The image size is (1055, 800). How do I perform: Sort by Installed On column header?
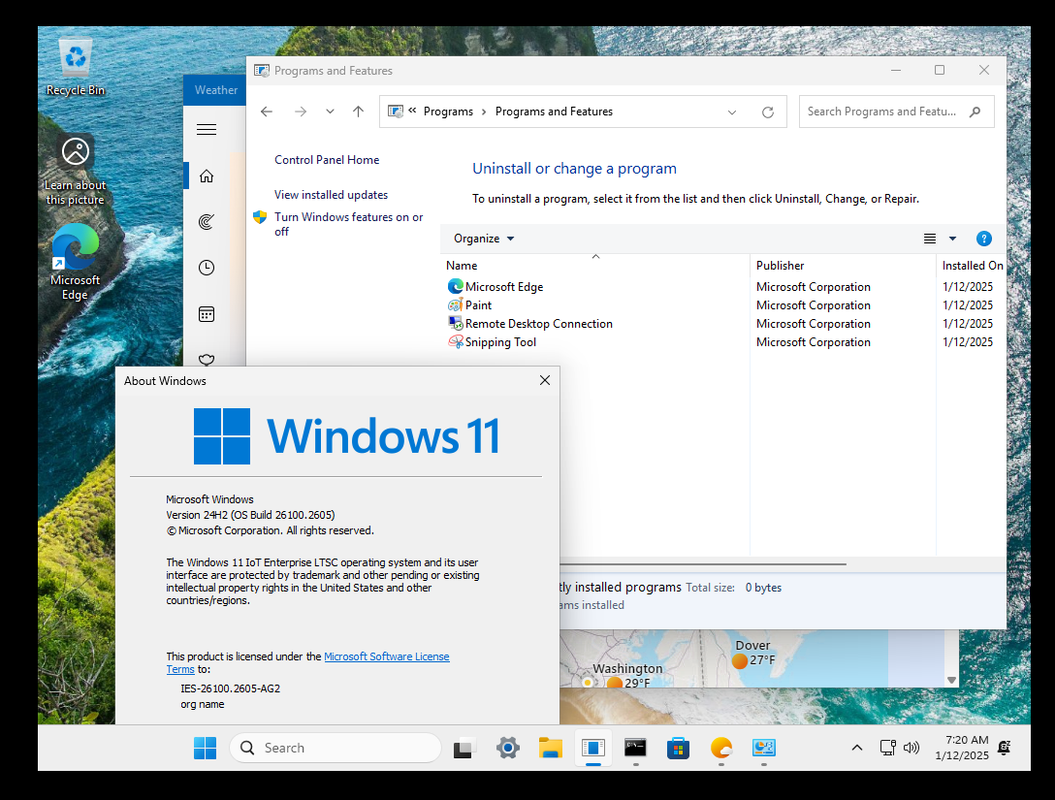tap(972, 266)
